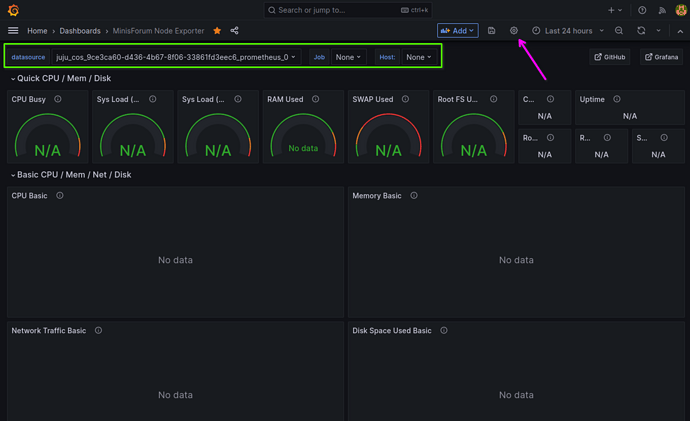Go to Dashboards breadcrumb
690x421 pixels.
pos(80,31)
